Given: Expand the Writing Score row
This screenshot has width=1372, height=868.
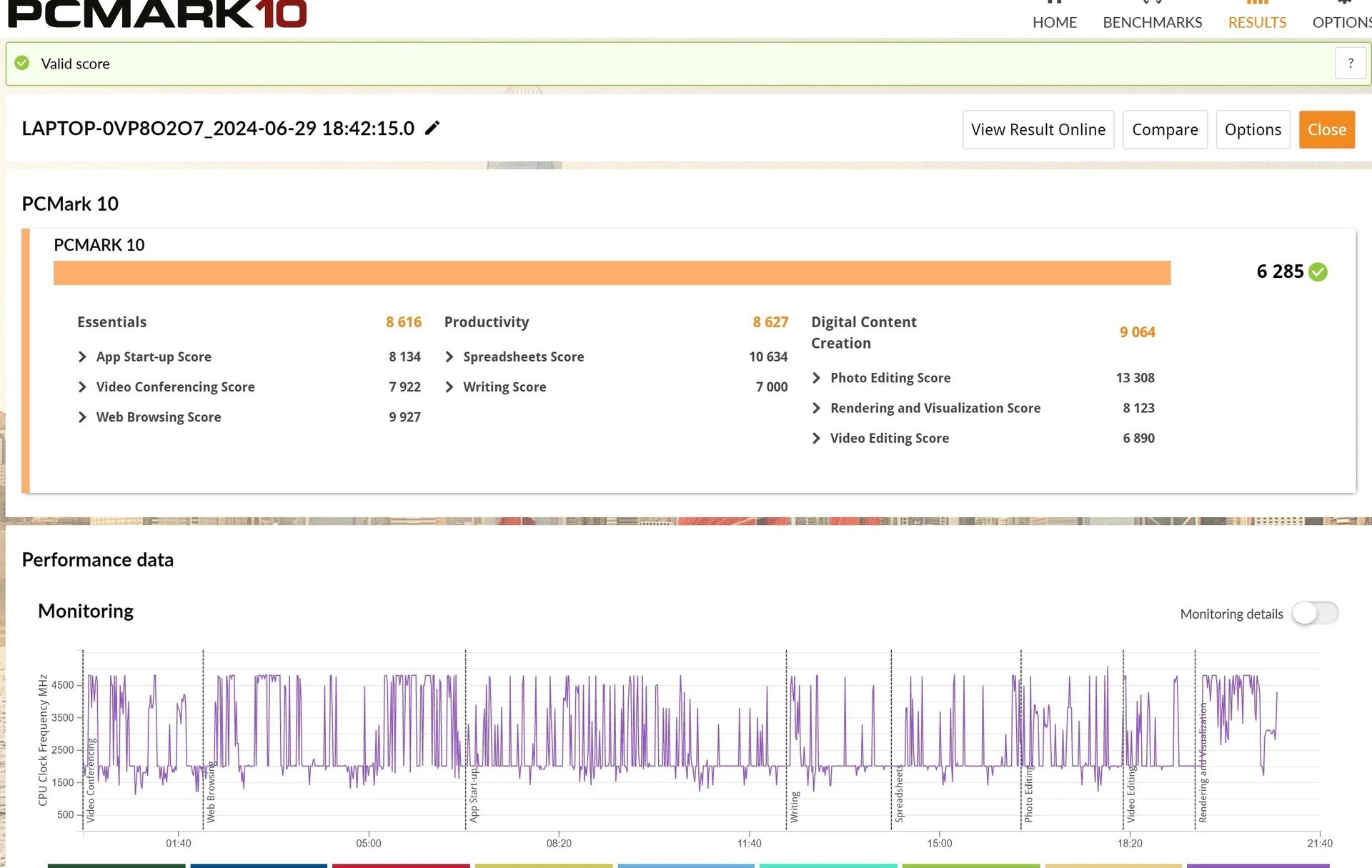Looking at the screenshot, I should [449, 386].
